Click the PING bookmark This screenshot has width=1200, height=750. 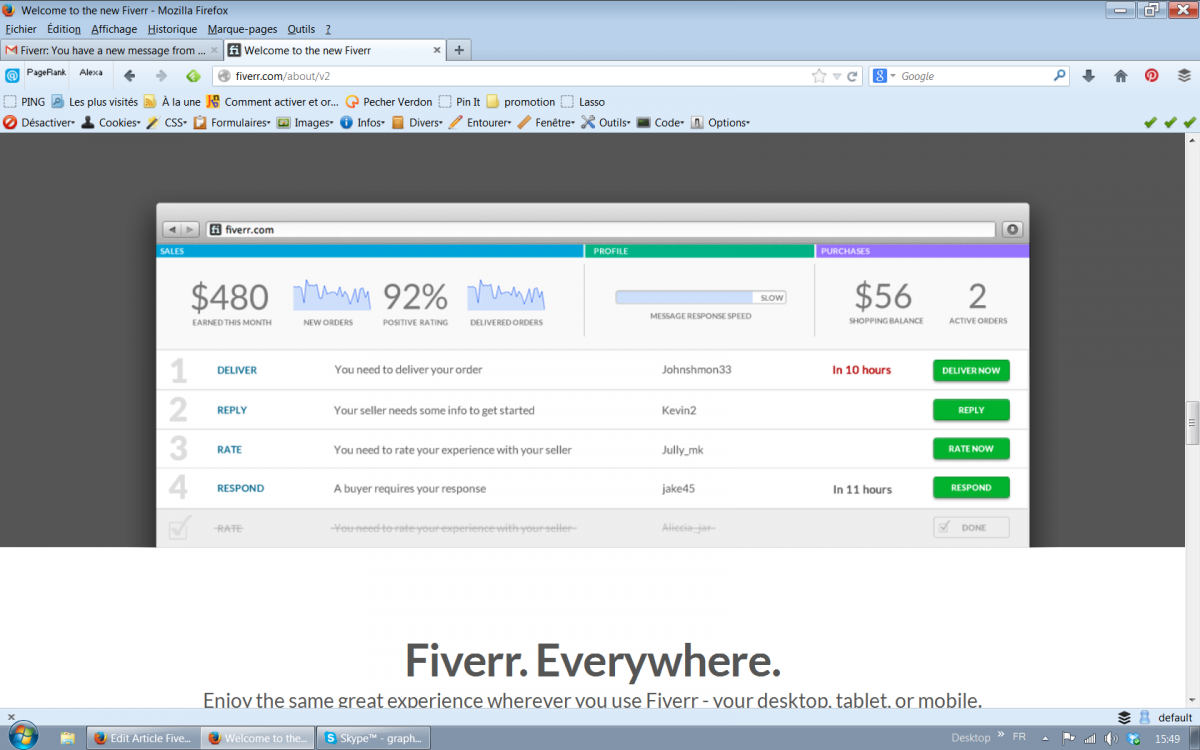pos(25,101)
